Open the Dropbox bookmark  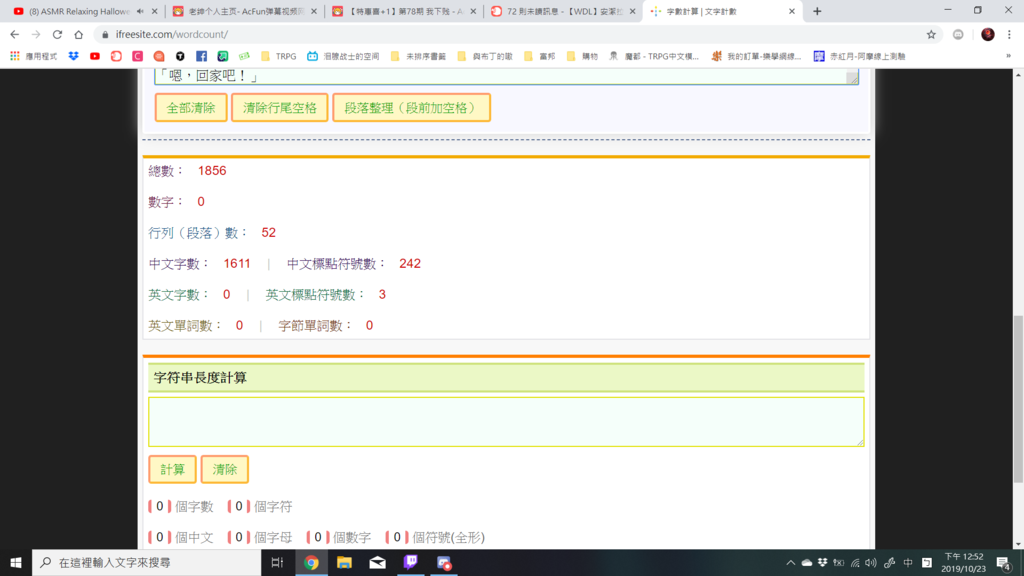73,56
